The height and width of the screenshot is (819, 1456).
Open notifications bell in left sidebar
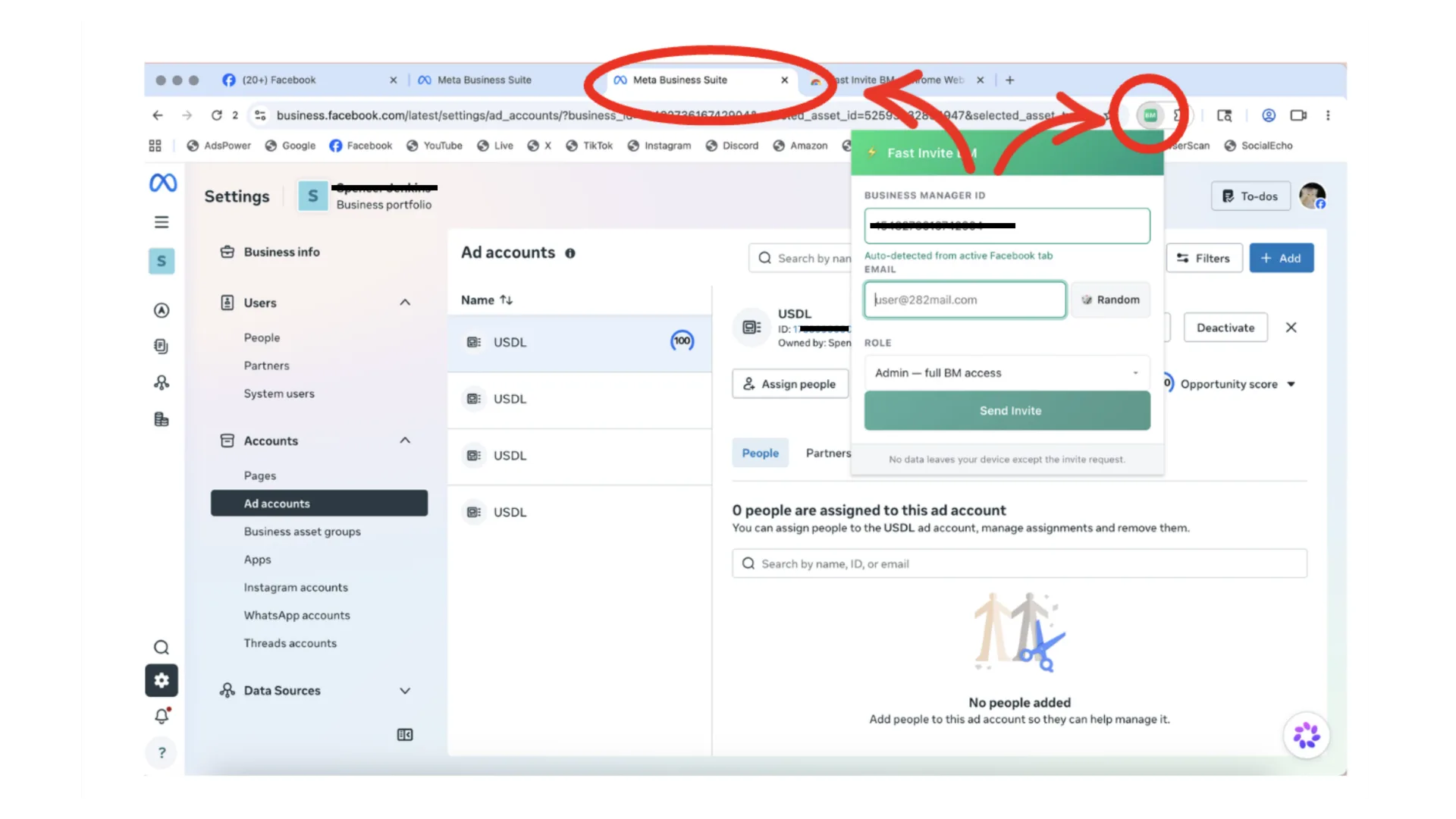(162, 716)
